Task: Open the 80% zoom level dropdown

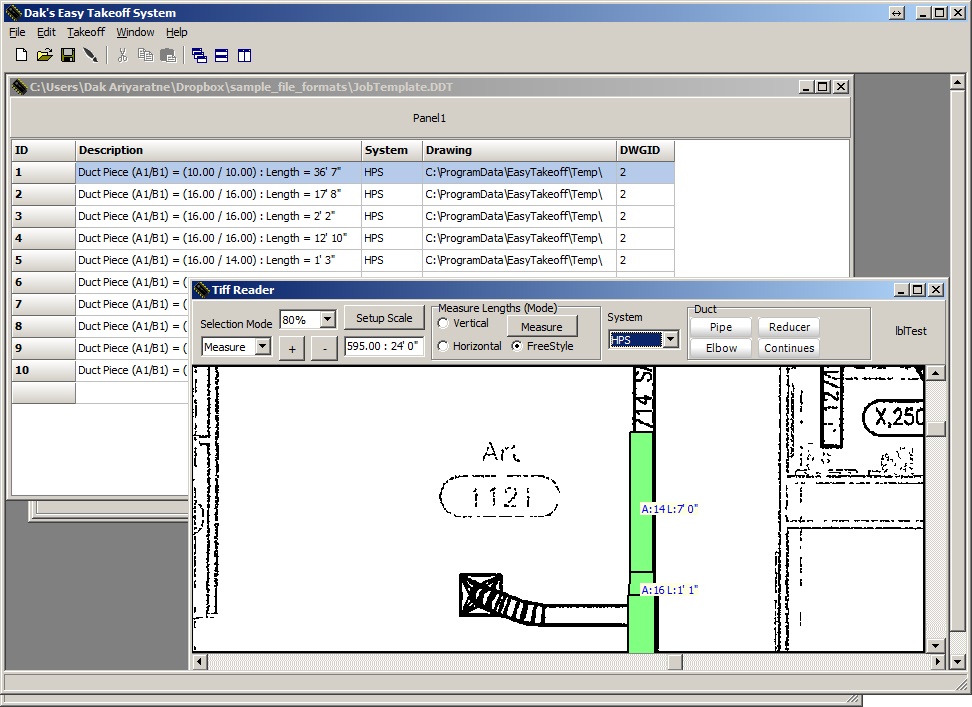Action: 327,320
